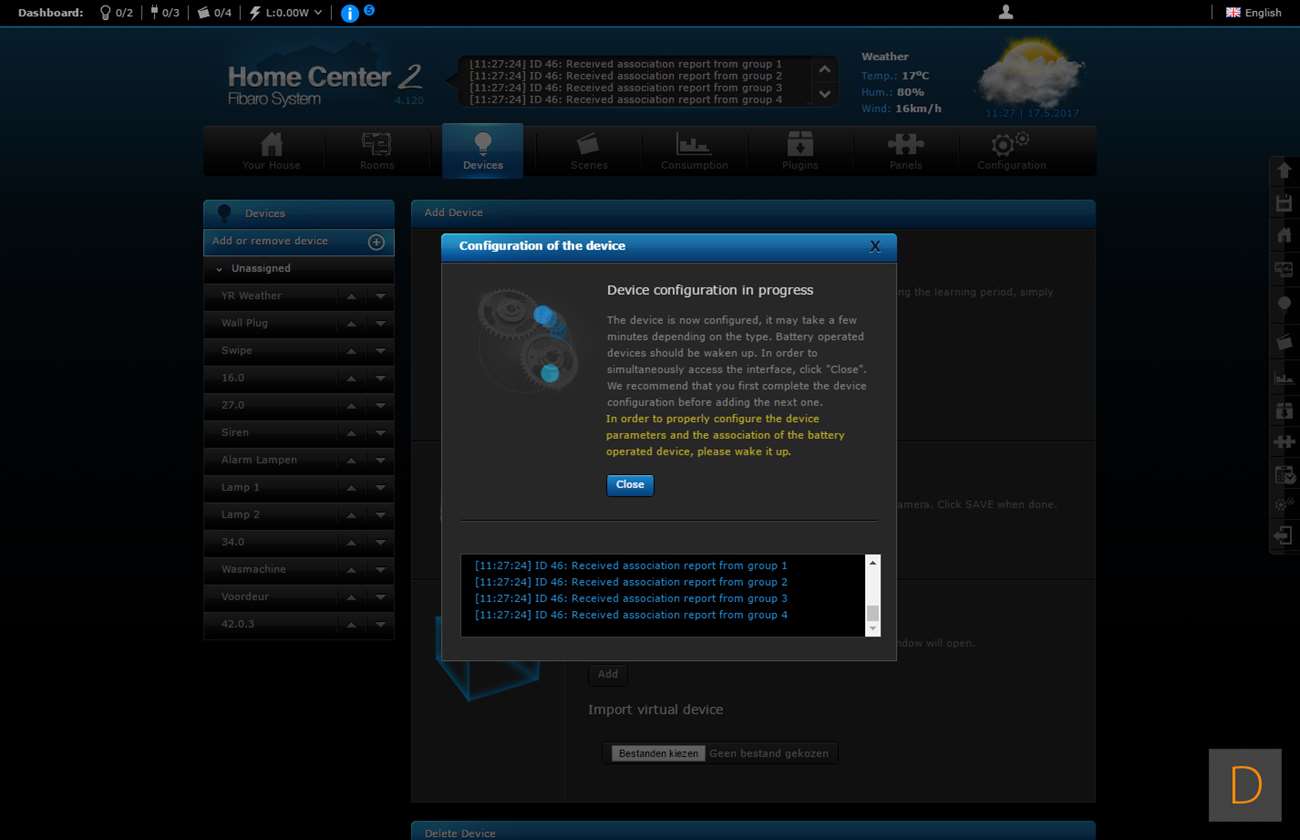Go to the Panels tab
1300x840 pixels.
[x=906, y=151]
